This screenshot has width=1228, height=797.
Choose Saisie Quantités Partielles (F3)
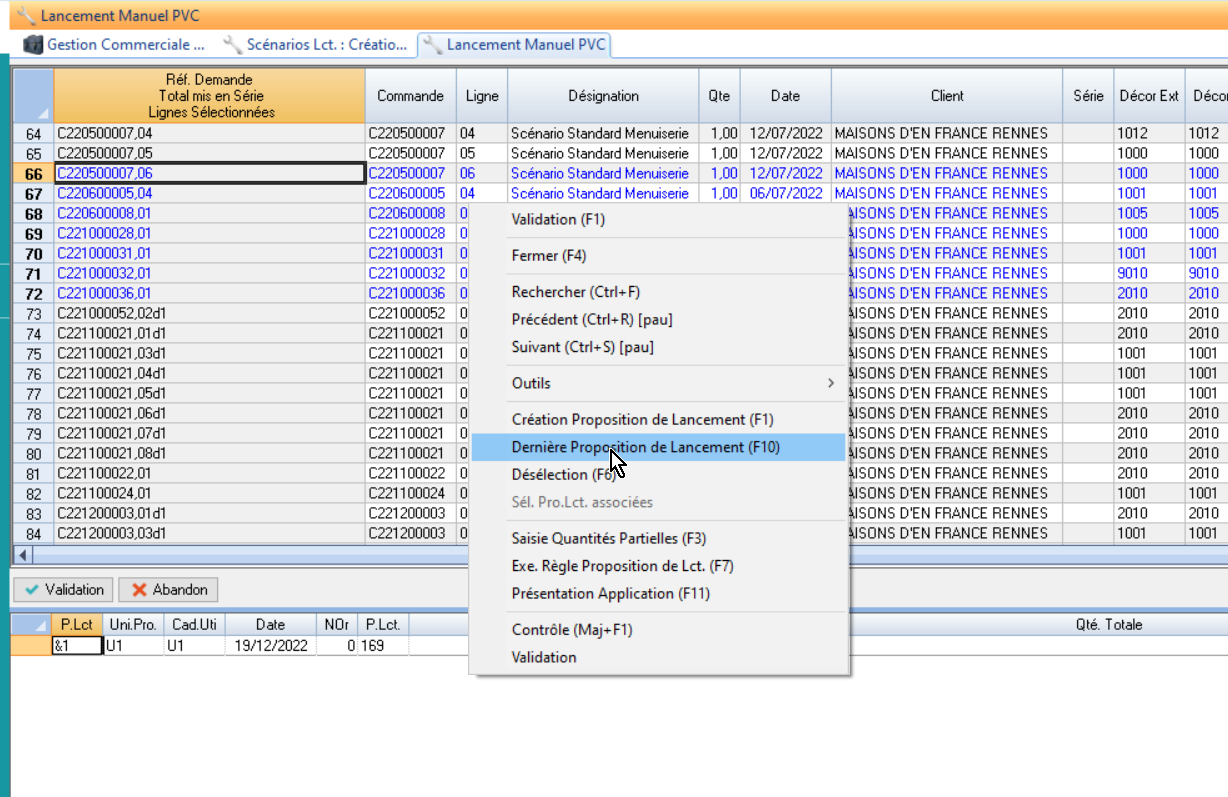pyautogui.click(x=608, y=538)
